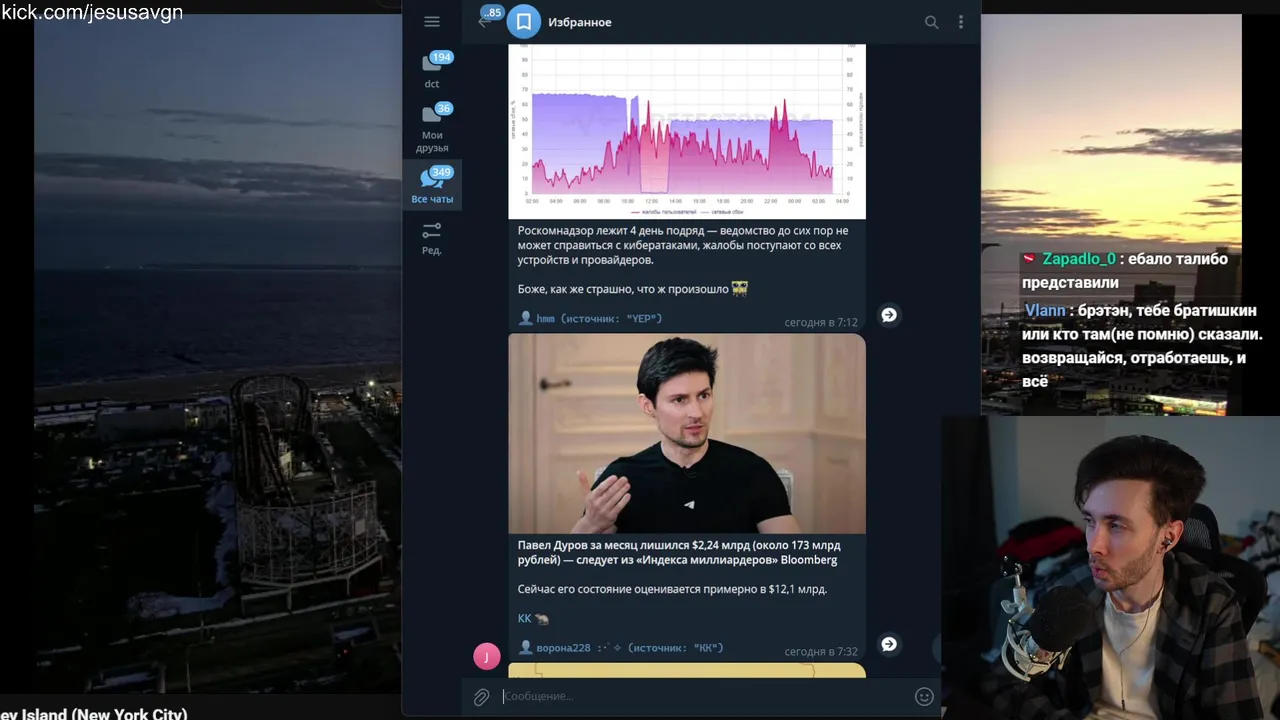The image size is (1280, 720).
Task: Select the Все чаты folder
Action: pos(432,186)
